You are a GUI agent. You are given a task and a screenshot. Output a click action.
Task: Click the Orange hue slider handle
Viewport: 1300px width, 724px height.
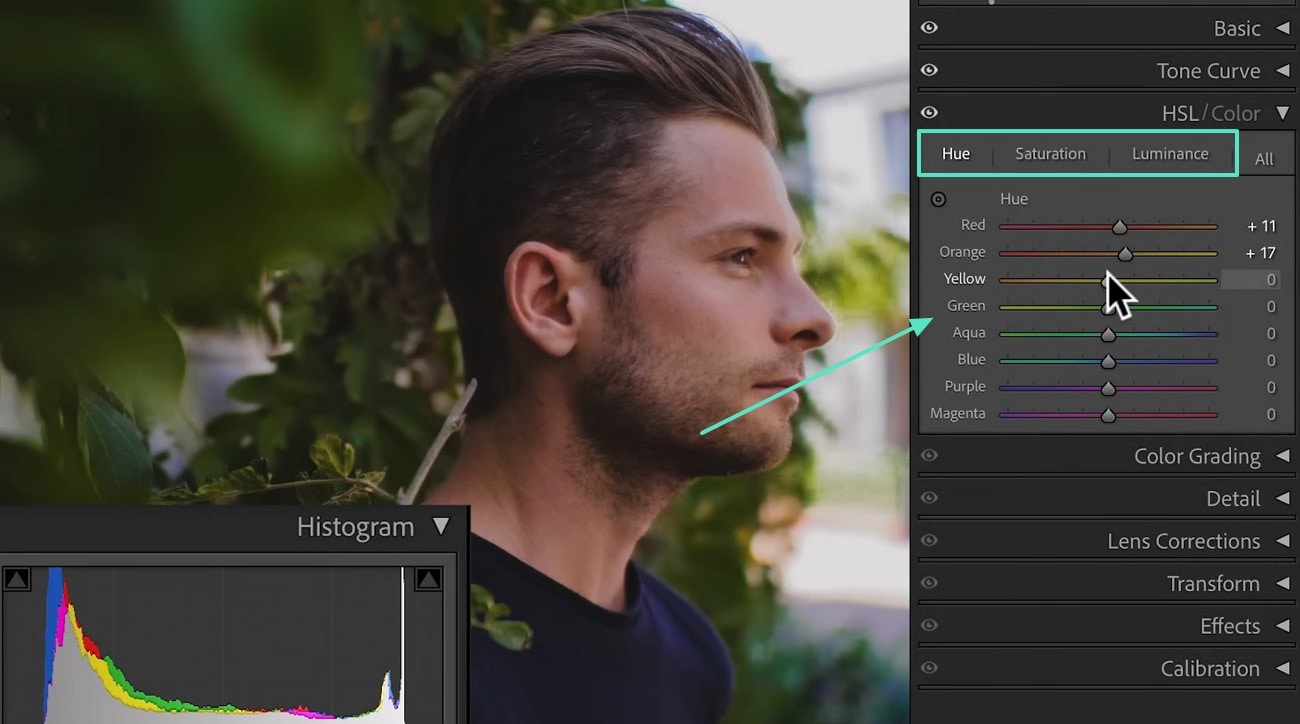point(1125,254)
